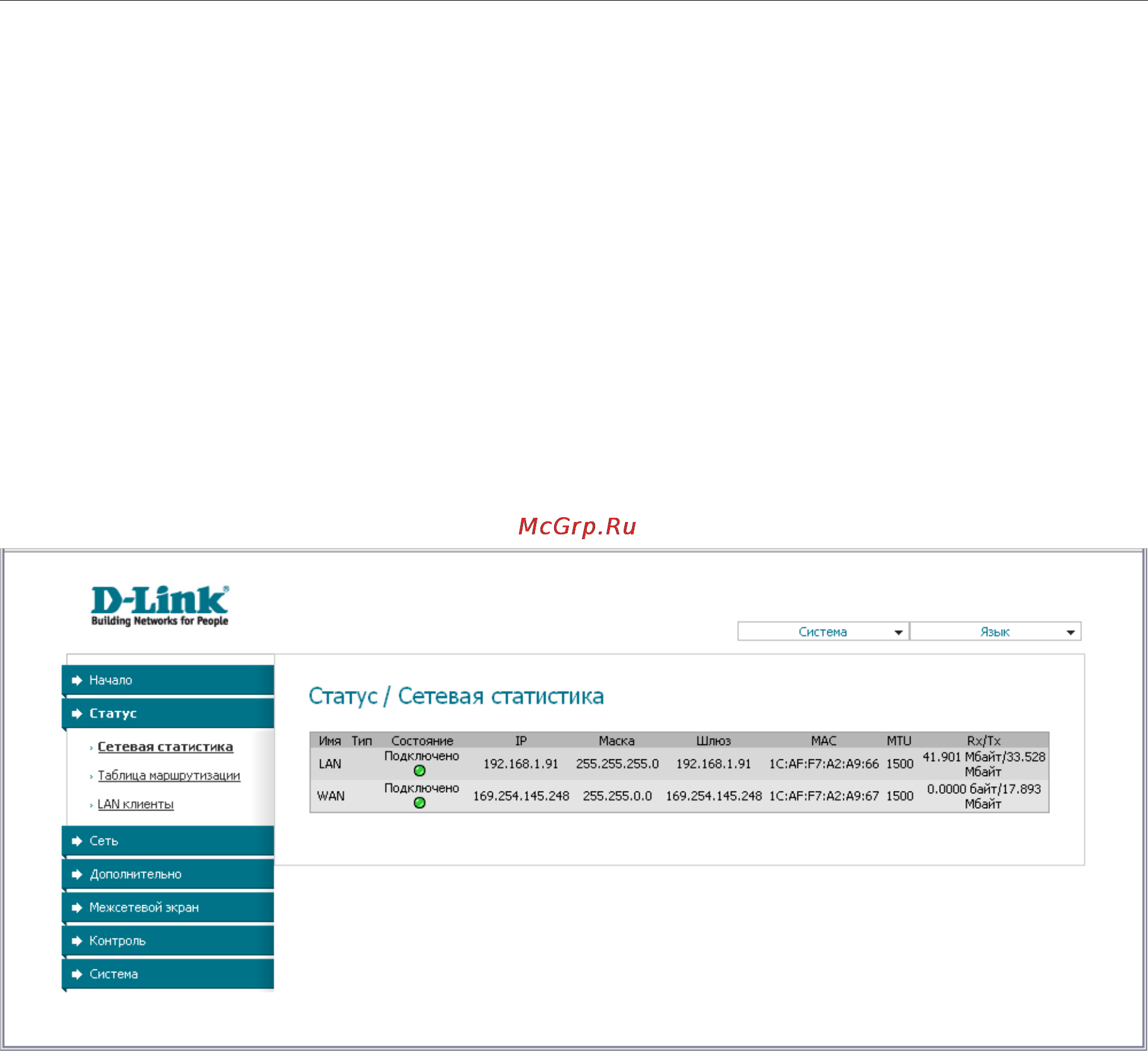1148x1051 pixels.
Task: Open the Начало menu section
Action: point(168,680)
